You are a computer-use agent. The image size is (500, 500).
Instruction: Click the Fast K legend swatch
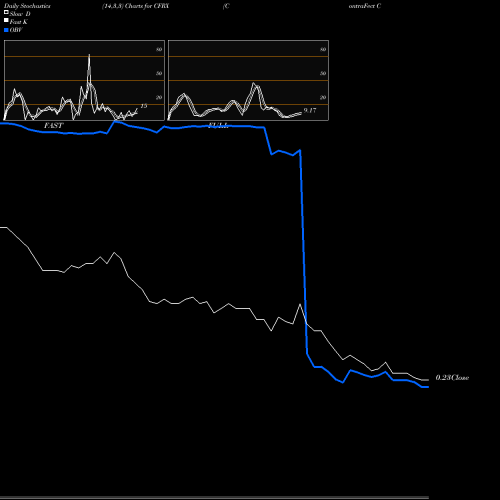click(6, 20)
